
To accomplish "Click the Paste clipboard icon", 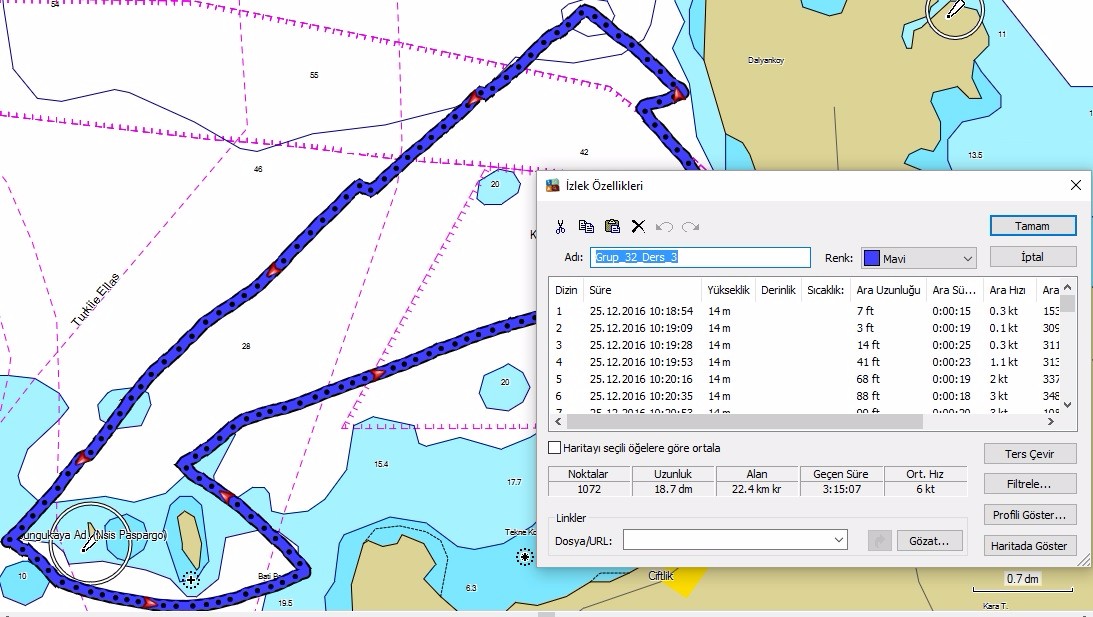I will (x=612, y=226).
